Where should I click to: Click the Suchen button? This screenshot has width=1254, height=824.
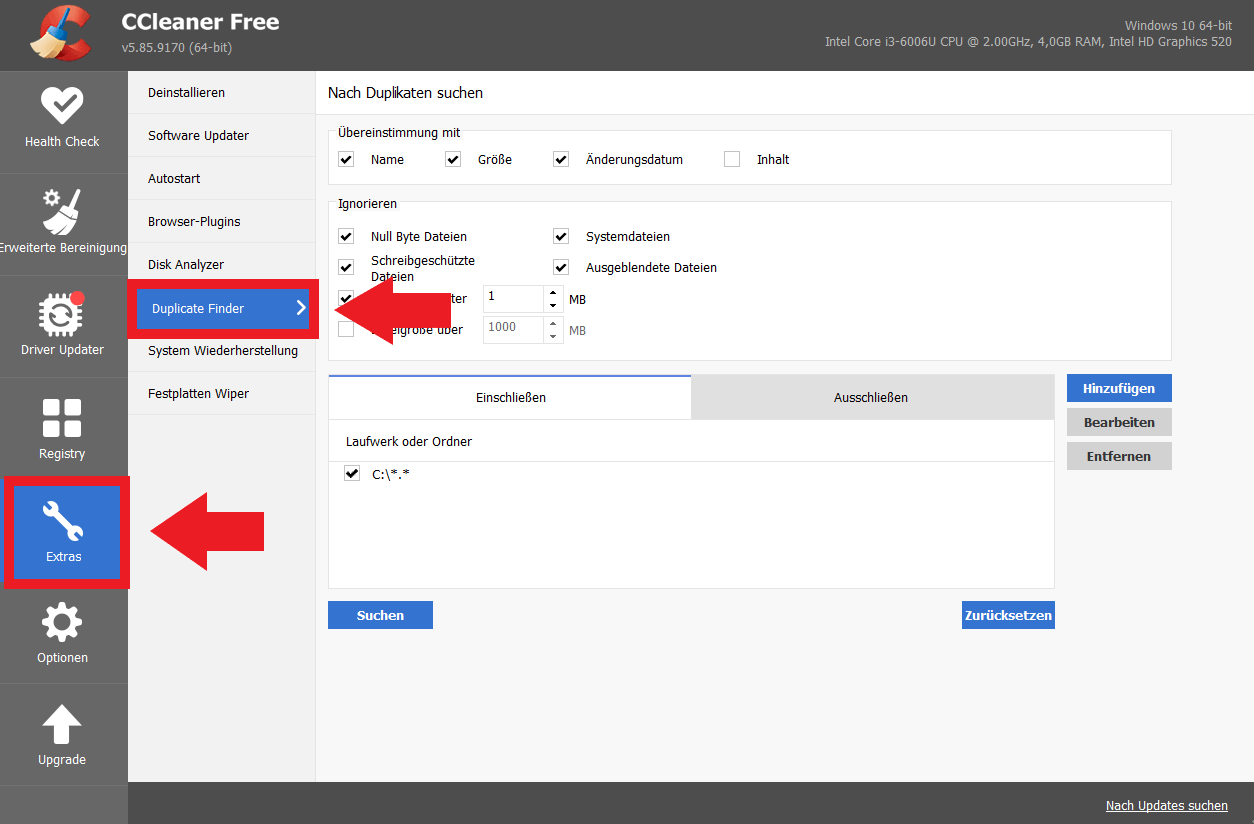coord(380,615)
